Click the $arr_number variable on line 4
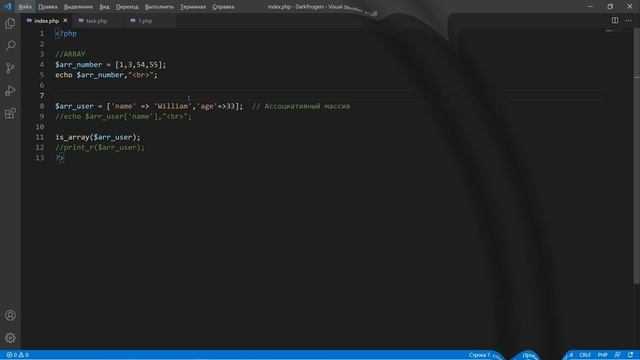This screenshot has height=360, width=640. 79,64
